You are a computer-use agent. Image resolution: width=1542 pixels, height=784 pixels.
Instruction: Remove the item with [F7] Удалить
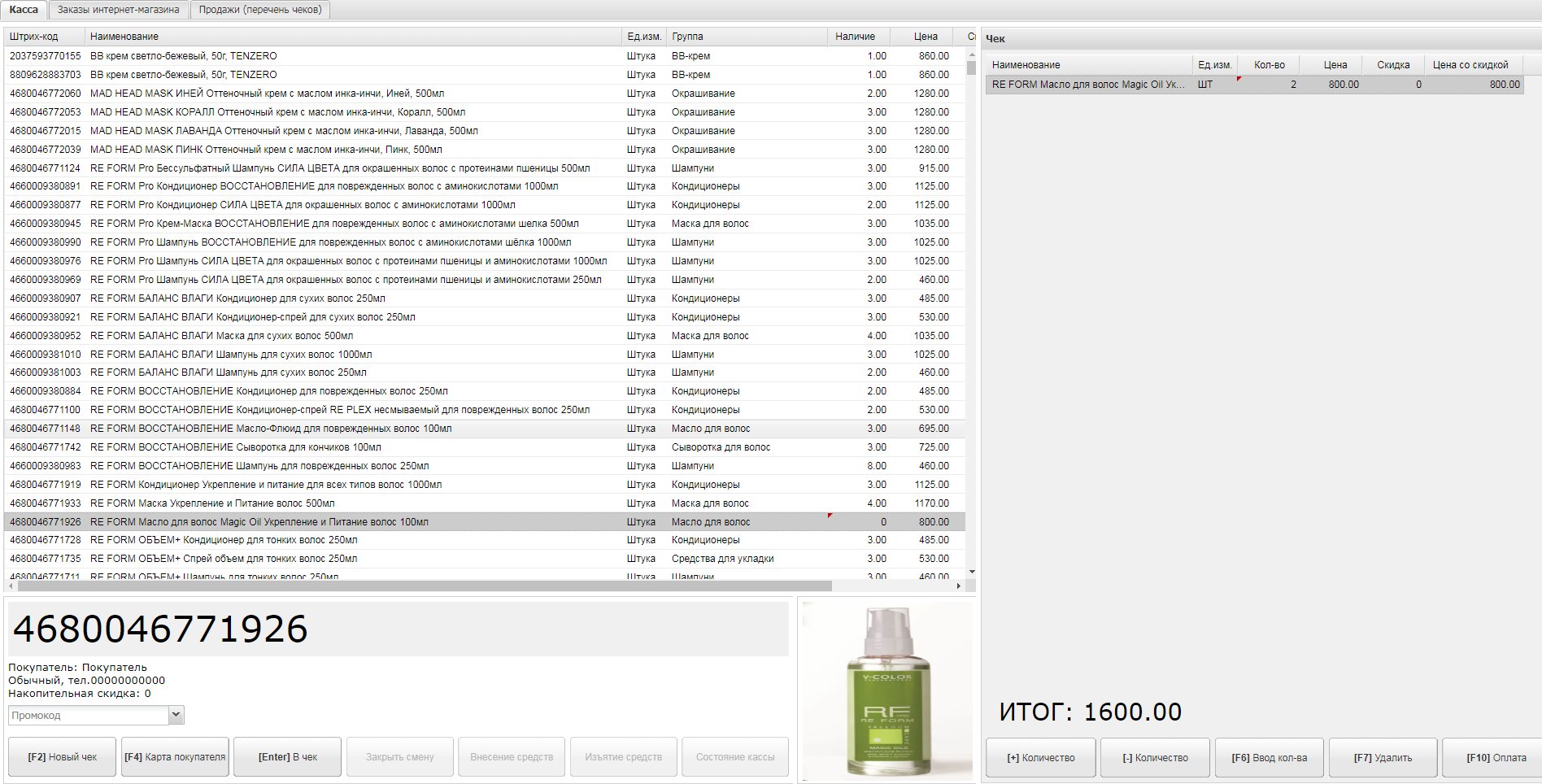point(1383,758)
